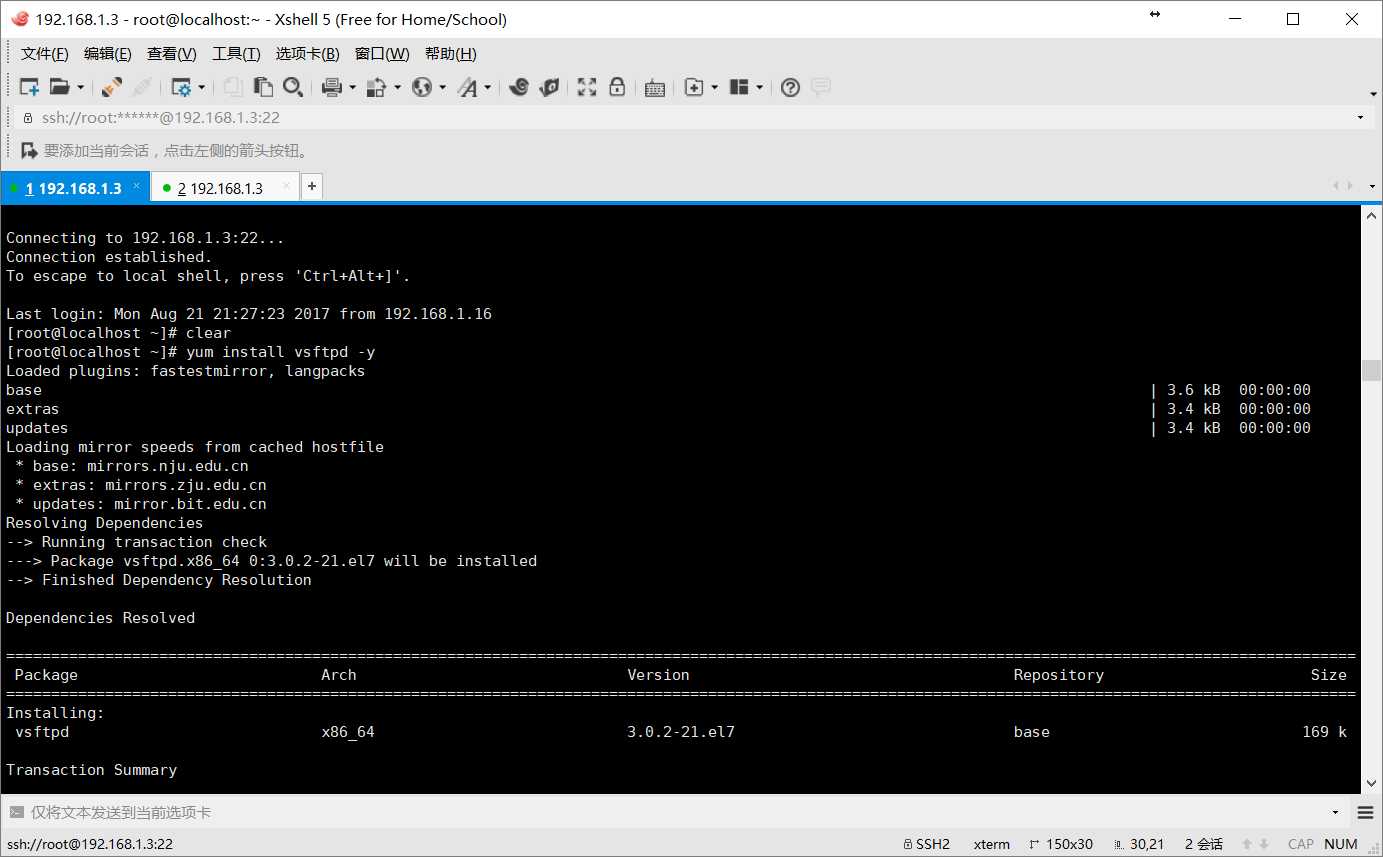Click the add current session arrow icon
This screenshot has height=857, width=1383.
[x=29, y=150]
